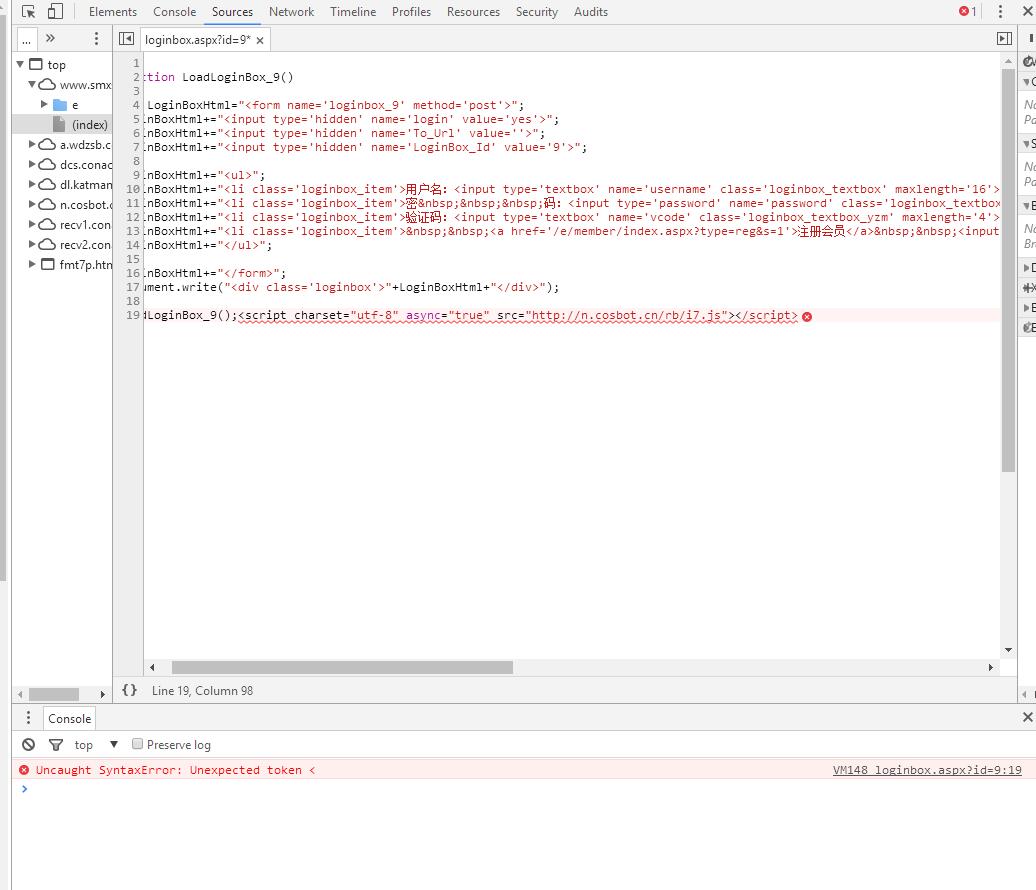This screenshot has height=890, width=1036.
Task: Expand the n.cosbot domain node
Action: [32, 204]
